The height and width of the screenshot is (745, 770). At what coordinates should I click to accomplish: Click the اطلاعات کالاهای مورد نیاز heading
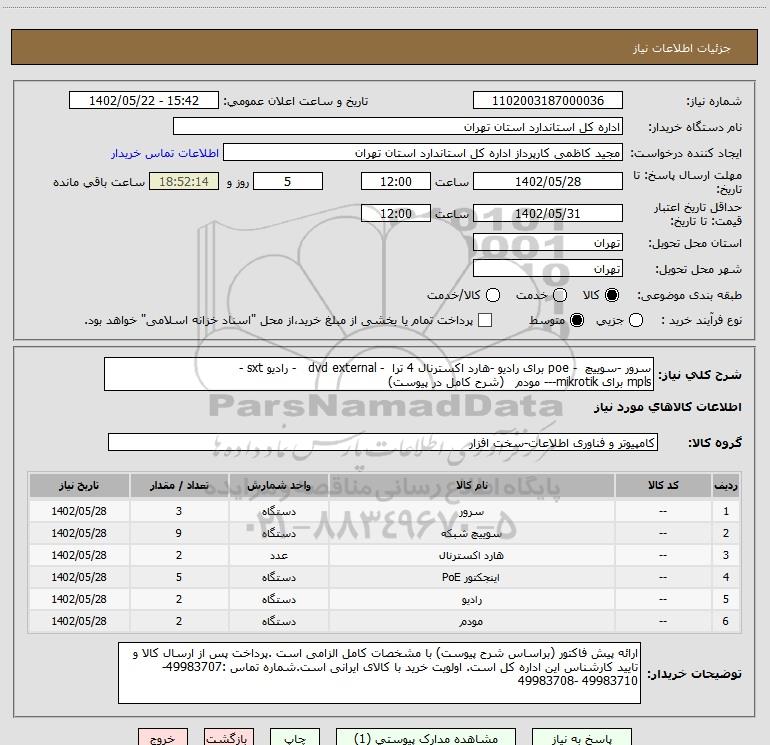(x=667, y=407)
